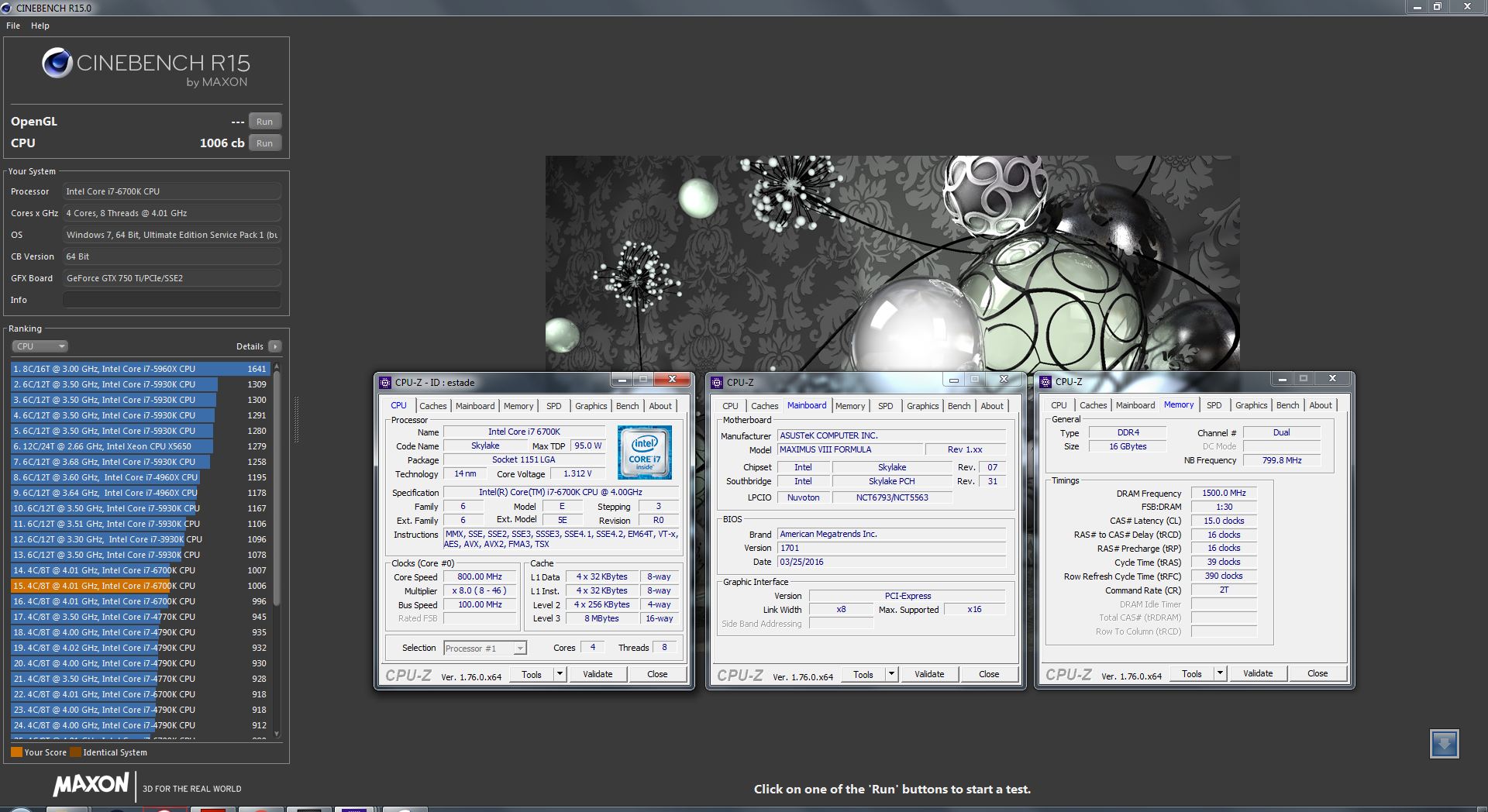Click Core Speed value 800.00 MHz

[x=480, y=577]
